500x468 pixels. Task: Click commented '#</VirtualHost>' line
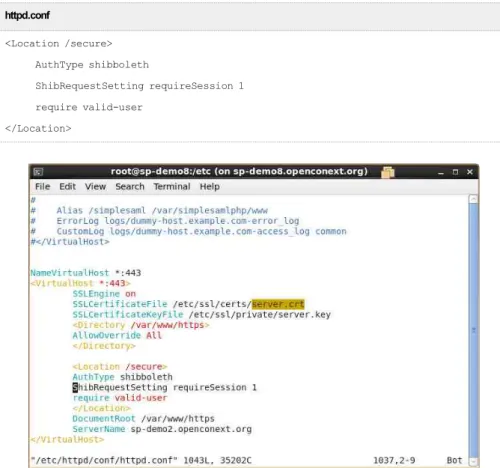tap(70, 241)
